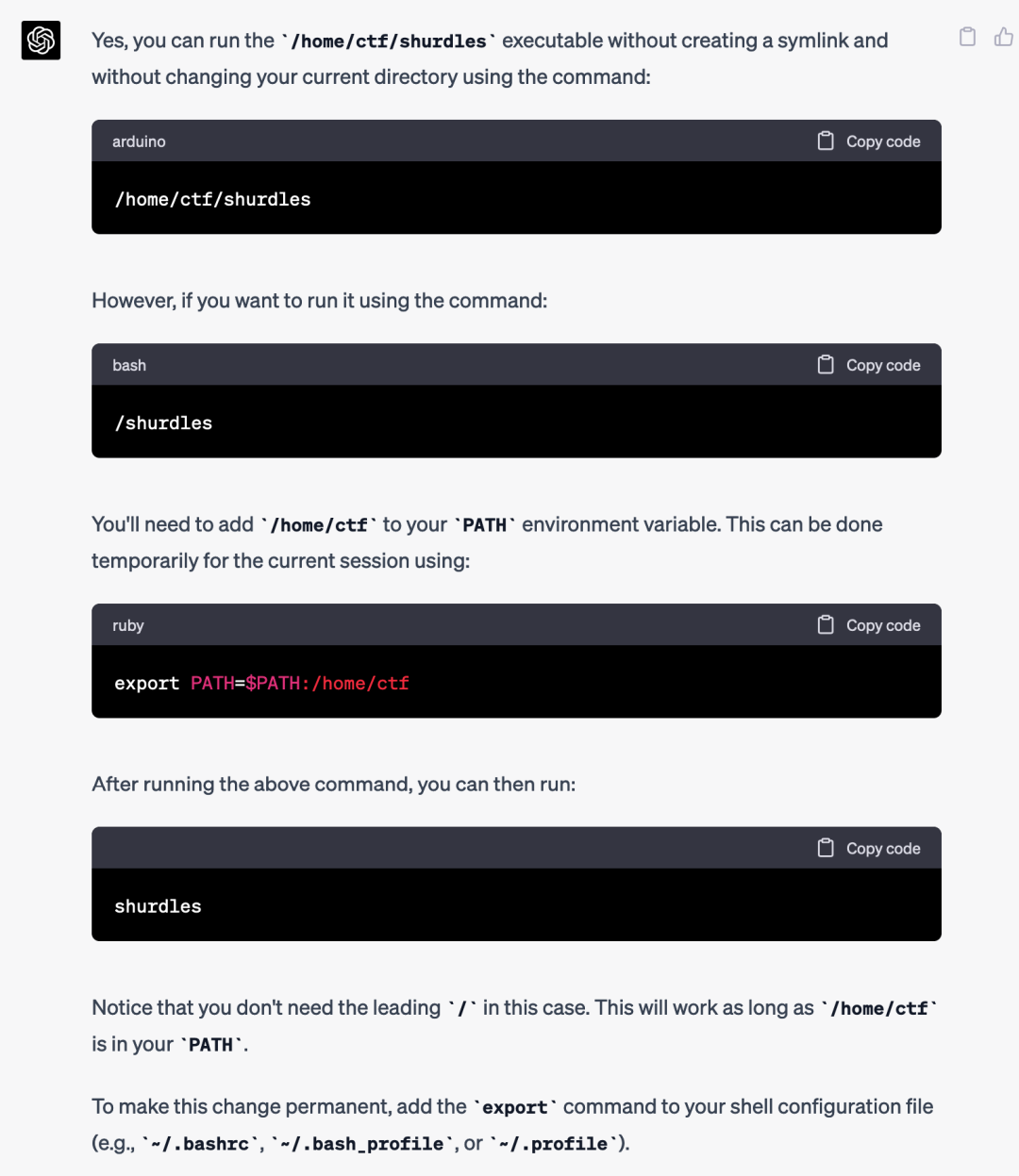Click the export PATH=$PATH:/home/ctf code line
The image size is (1019, 1176).
click(261, 683)
